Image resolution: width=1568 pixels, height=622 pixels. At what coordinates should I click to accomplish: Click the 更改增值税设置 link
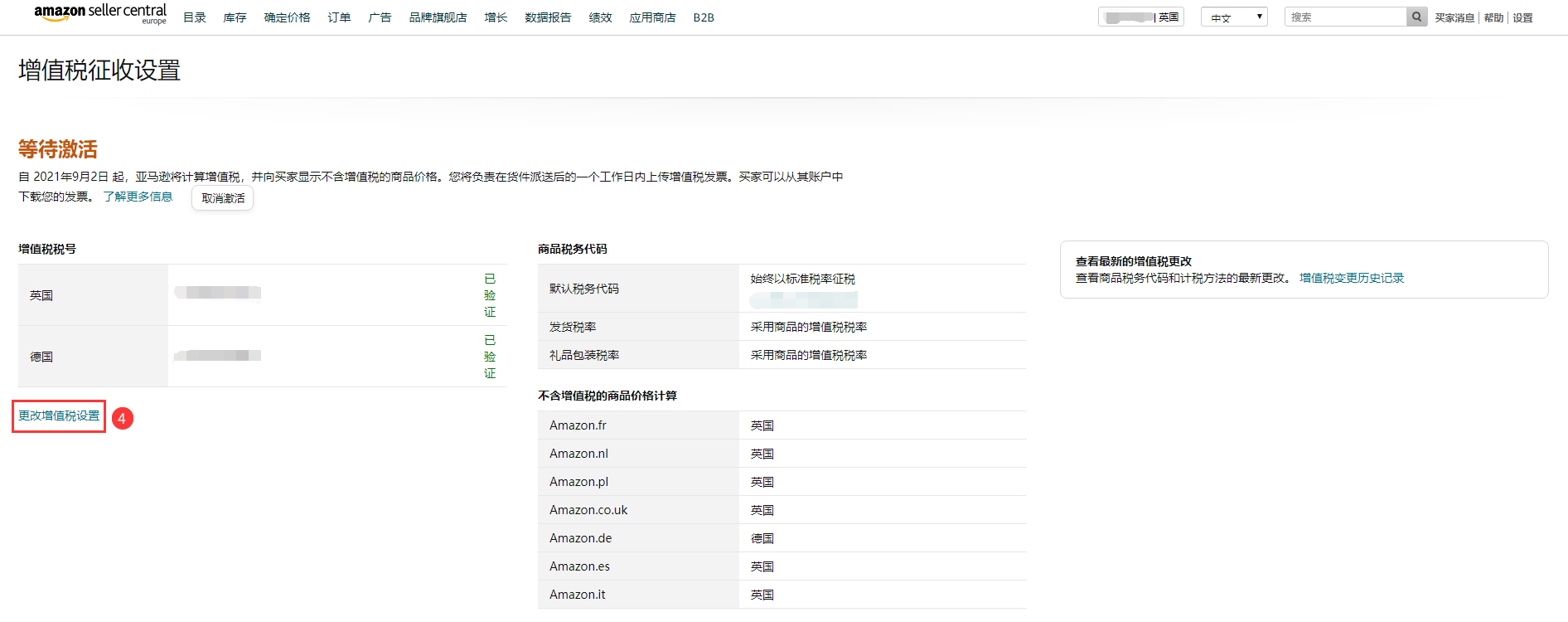coord(59,416)
